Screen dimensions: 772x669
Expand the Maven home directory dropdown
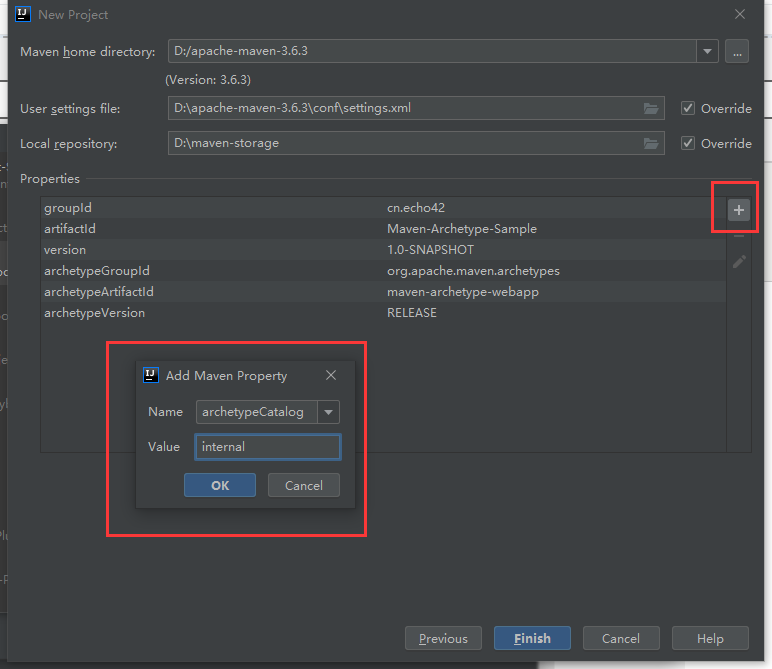[708, 52]
